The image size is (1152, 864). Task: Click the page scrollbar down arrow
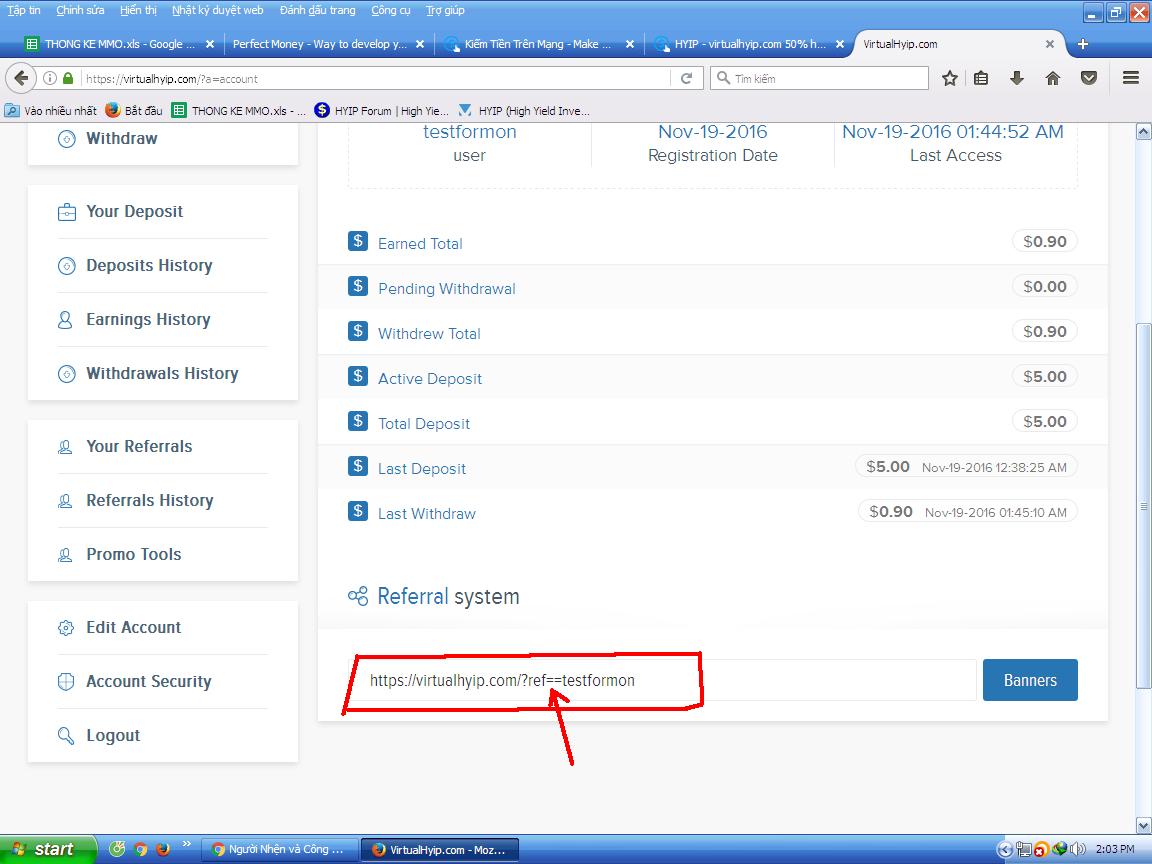click(1143, 825)
